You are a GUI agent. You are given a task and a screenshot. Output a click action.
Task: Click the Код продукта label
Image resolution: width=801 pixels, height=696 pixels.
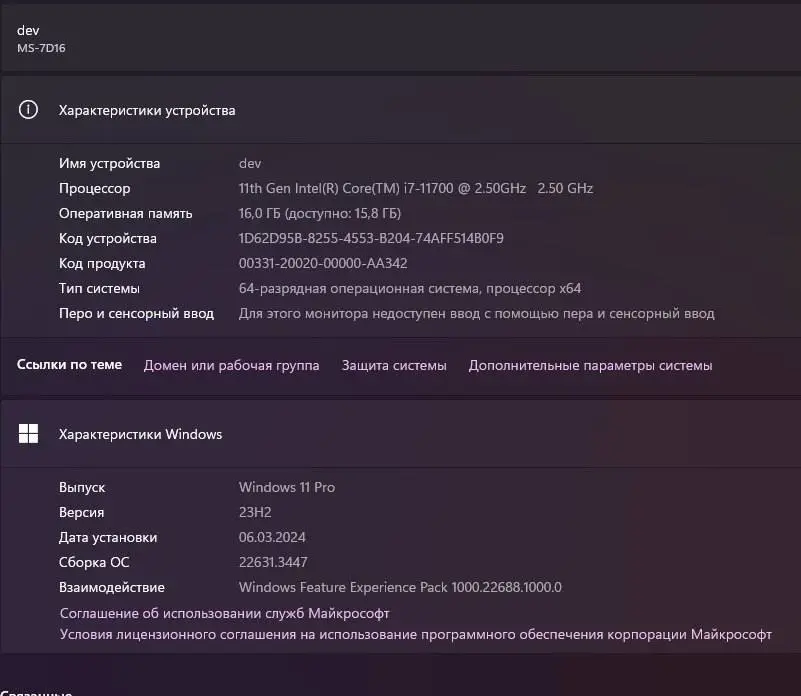click(102, 263)
